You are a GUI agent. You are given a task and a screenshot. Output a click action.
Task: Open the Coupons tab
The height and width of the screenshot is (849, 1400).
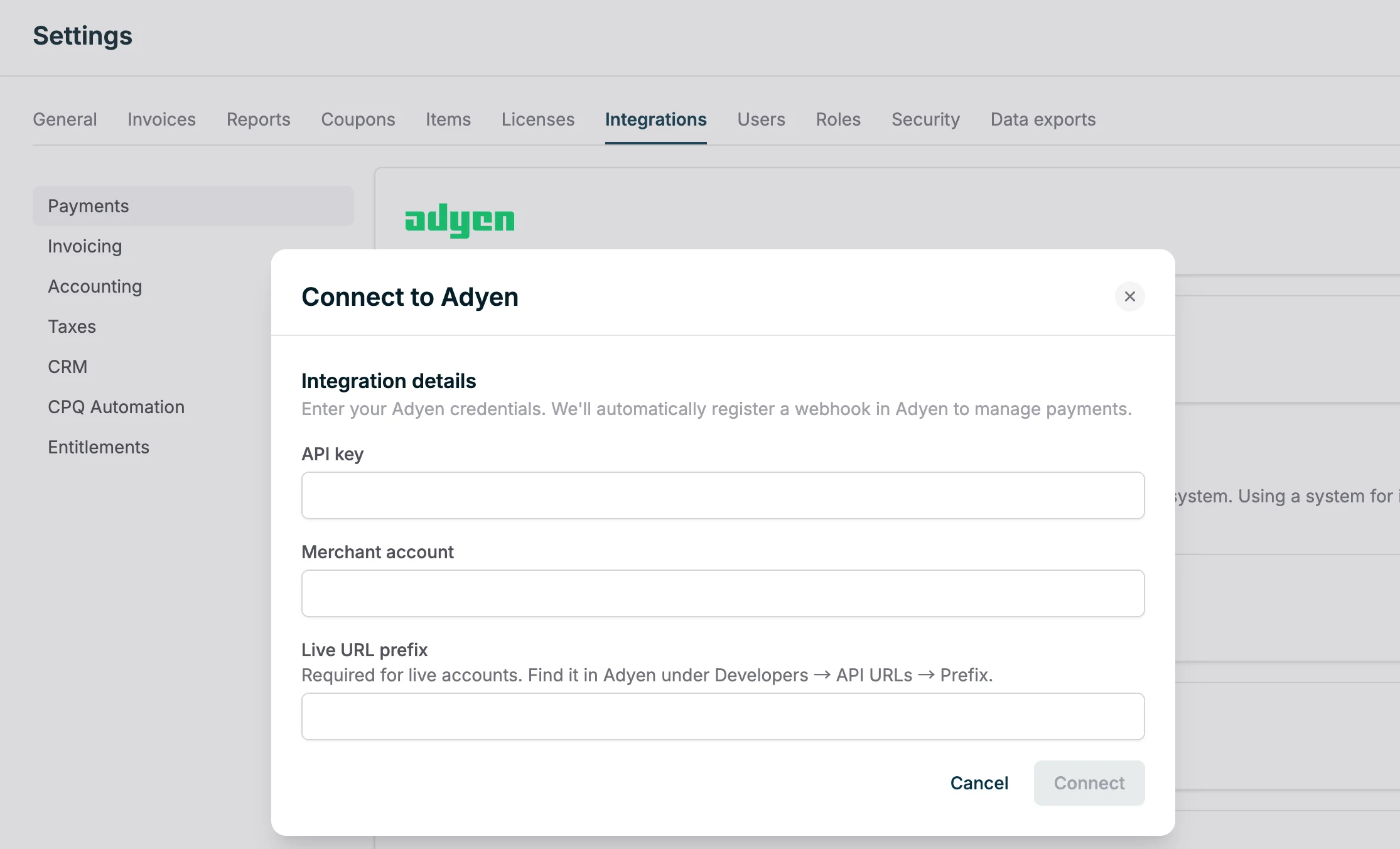(x=358, y=119)
